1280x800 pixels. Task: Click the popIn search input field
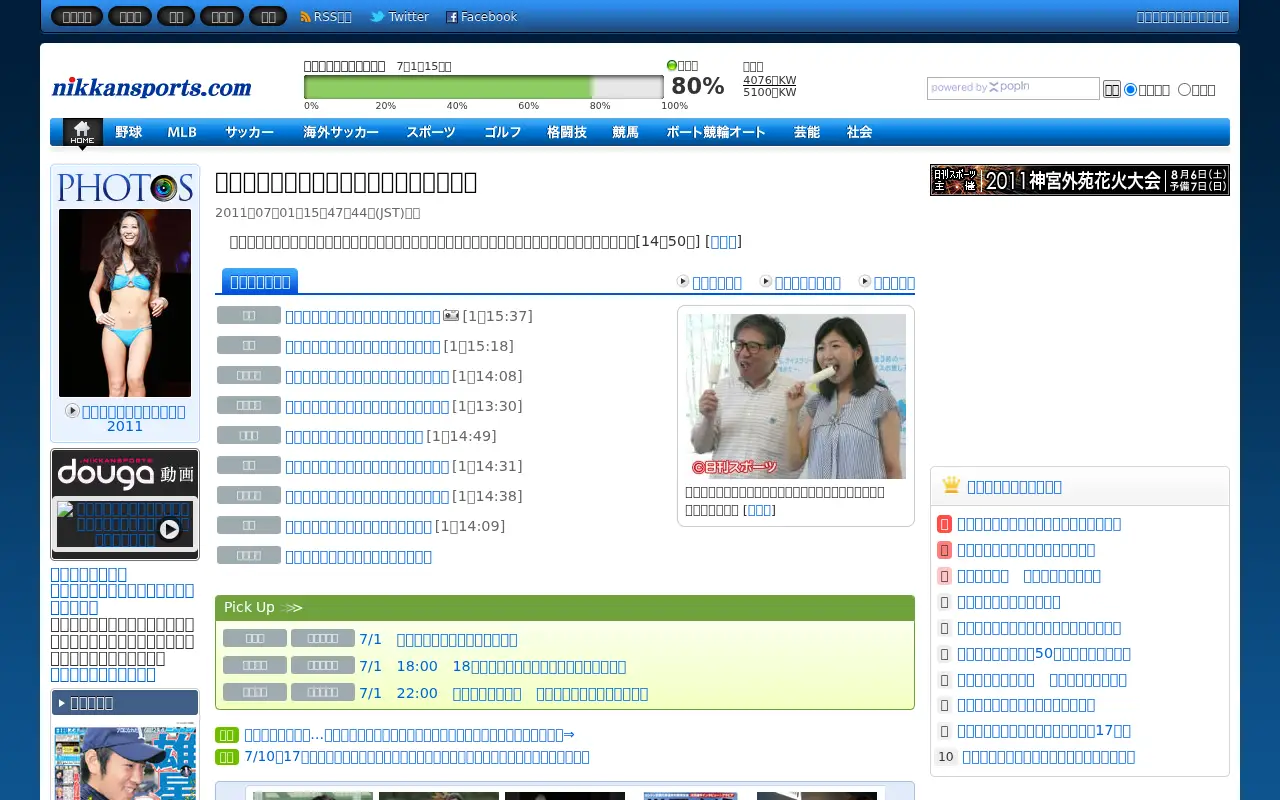click(1013, 88)
